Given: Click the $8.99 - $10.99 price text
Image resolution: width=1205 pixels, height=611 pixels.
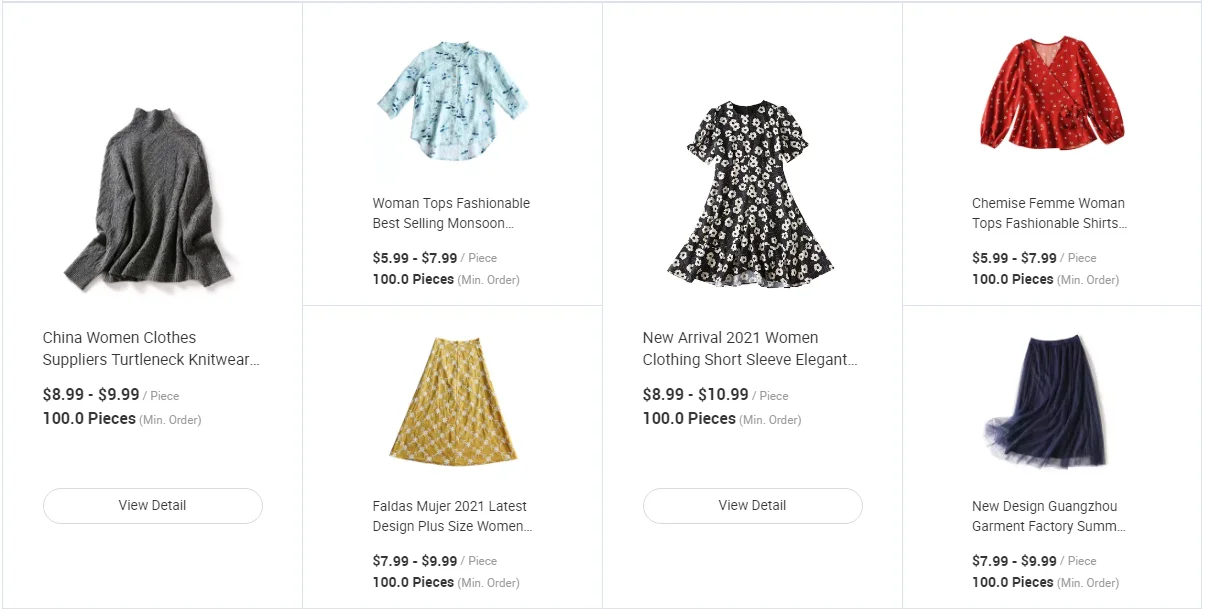Looking at the screenshot, I should (x=695, y=395).
